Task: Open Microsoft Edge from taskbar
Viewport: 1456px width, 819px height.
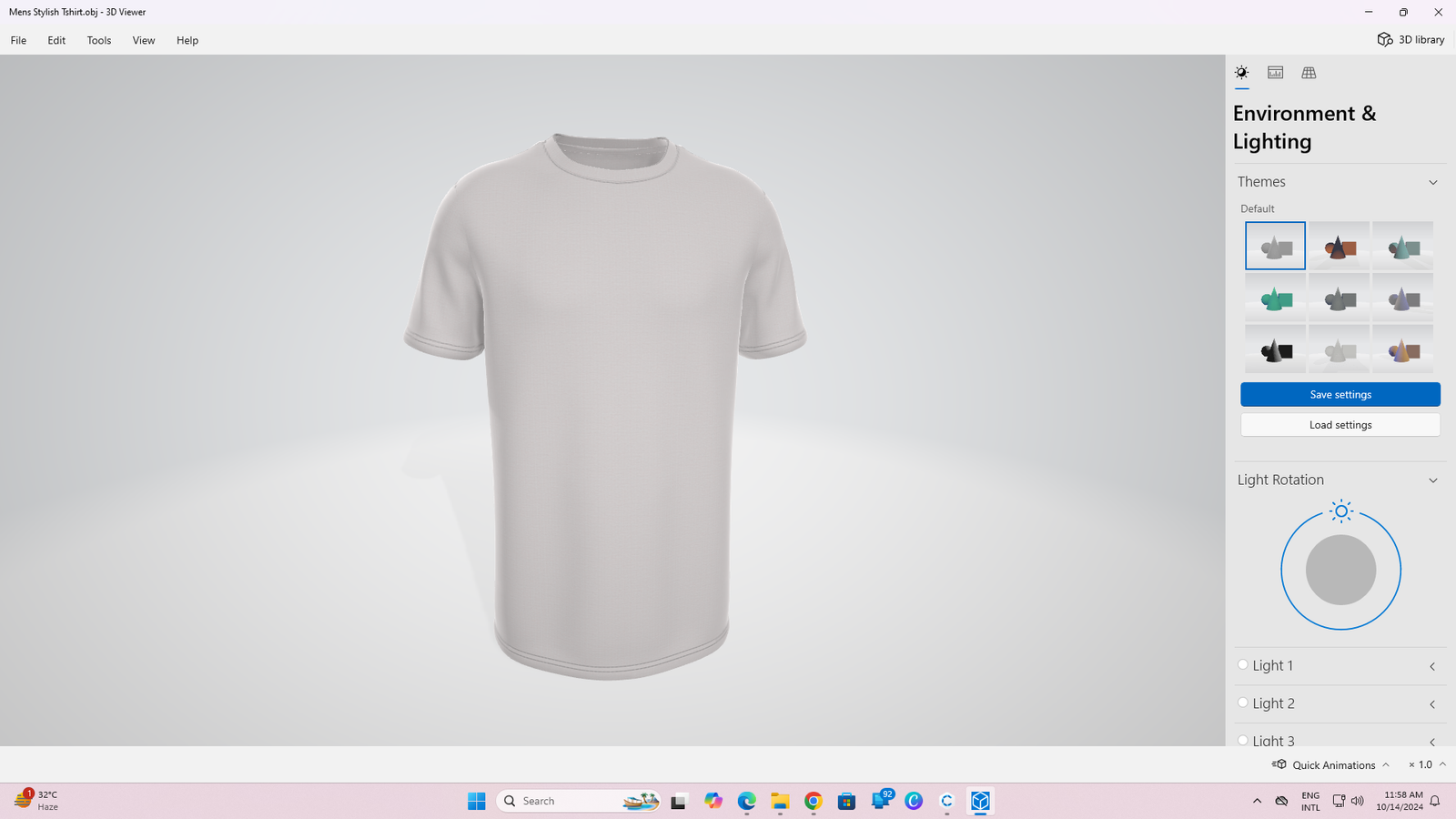Action: tap(746, 801)
